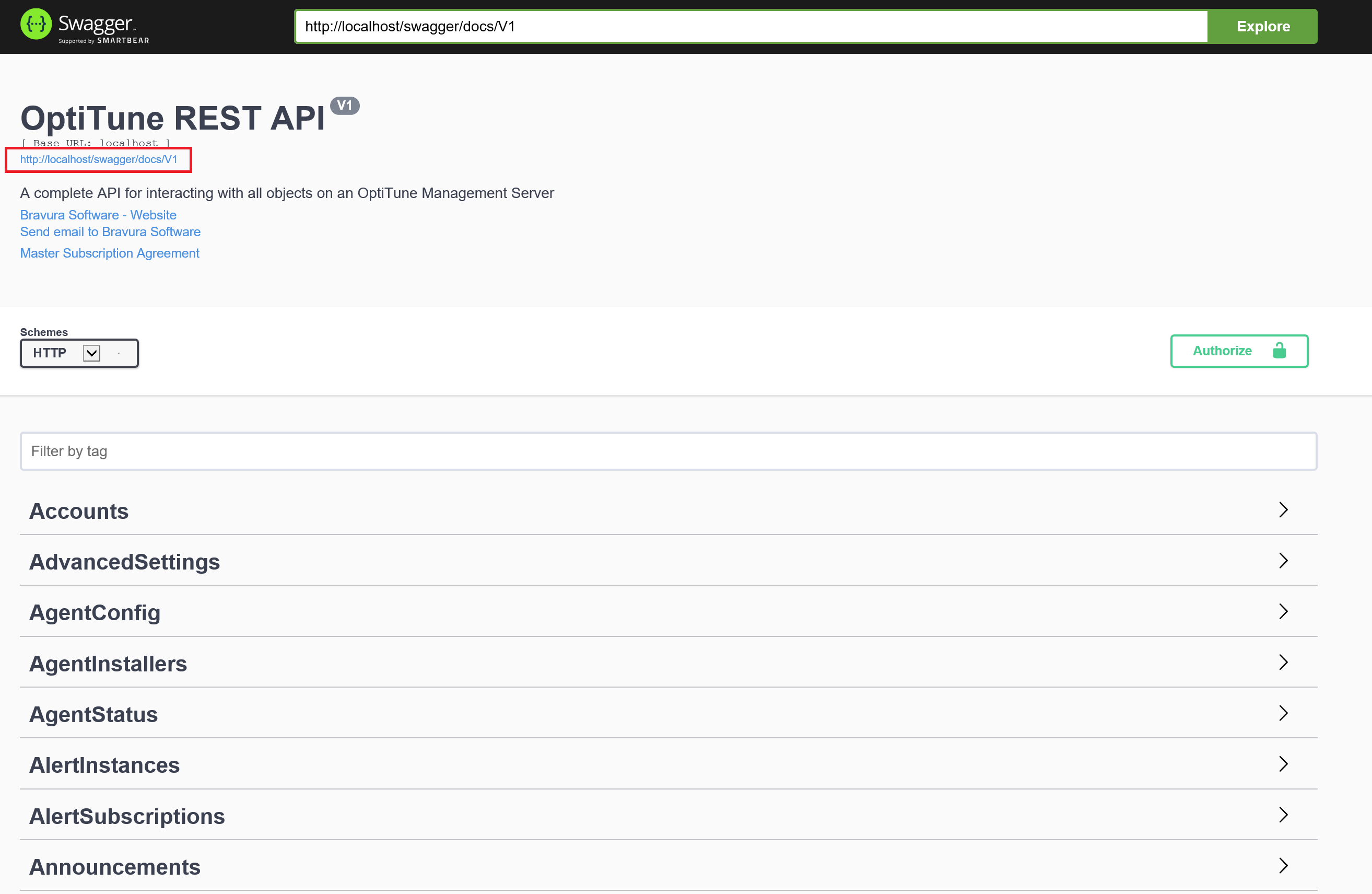Open Bravura Software Website link
Image resolution: width=1372 pixels, height=894 pixels.
point(98,214)
